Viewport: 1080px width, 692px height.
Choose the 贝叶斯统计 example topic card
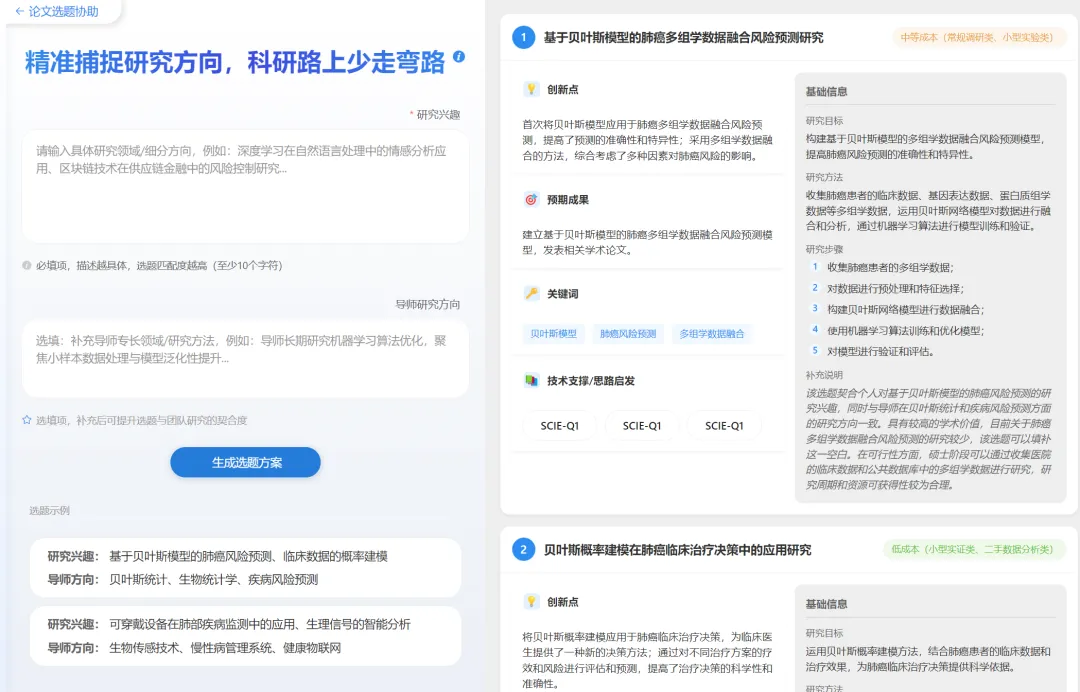tap(245, 568)
